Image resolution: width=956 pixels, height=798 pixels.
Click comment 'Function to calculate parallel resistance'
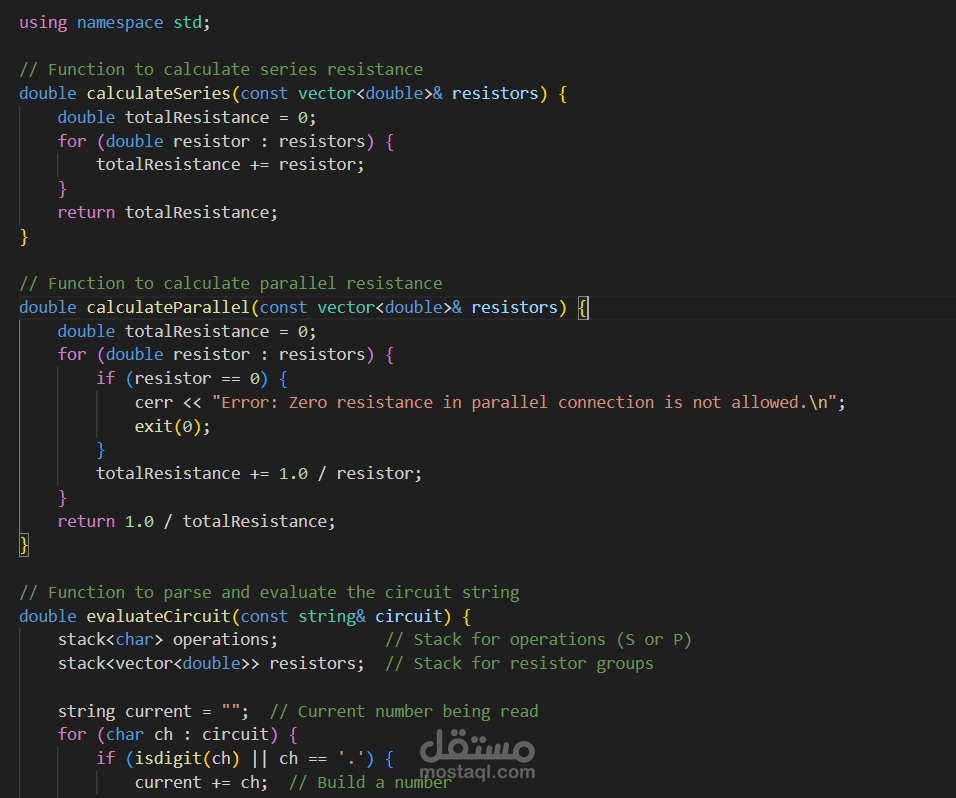point(230,283)
